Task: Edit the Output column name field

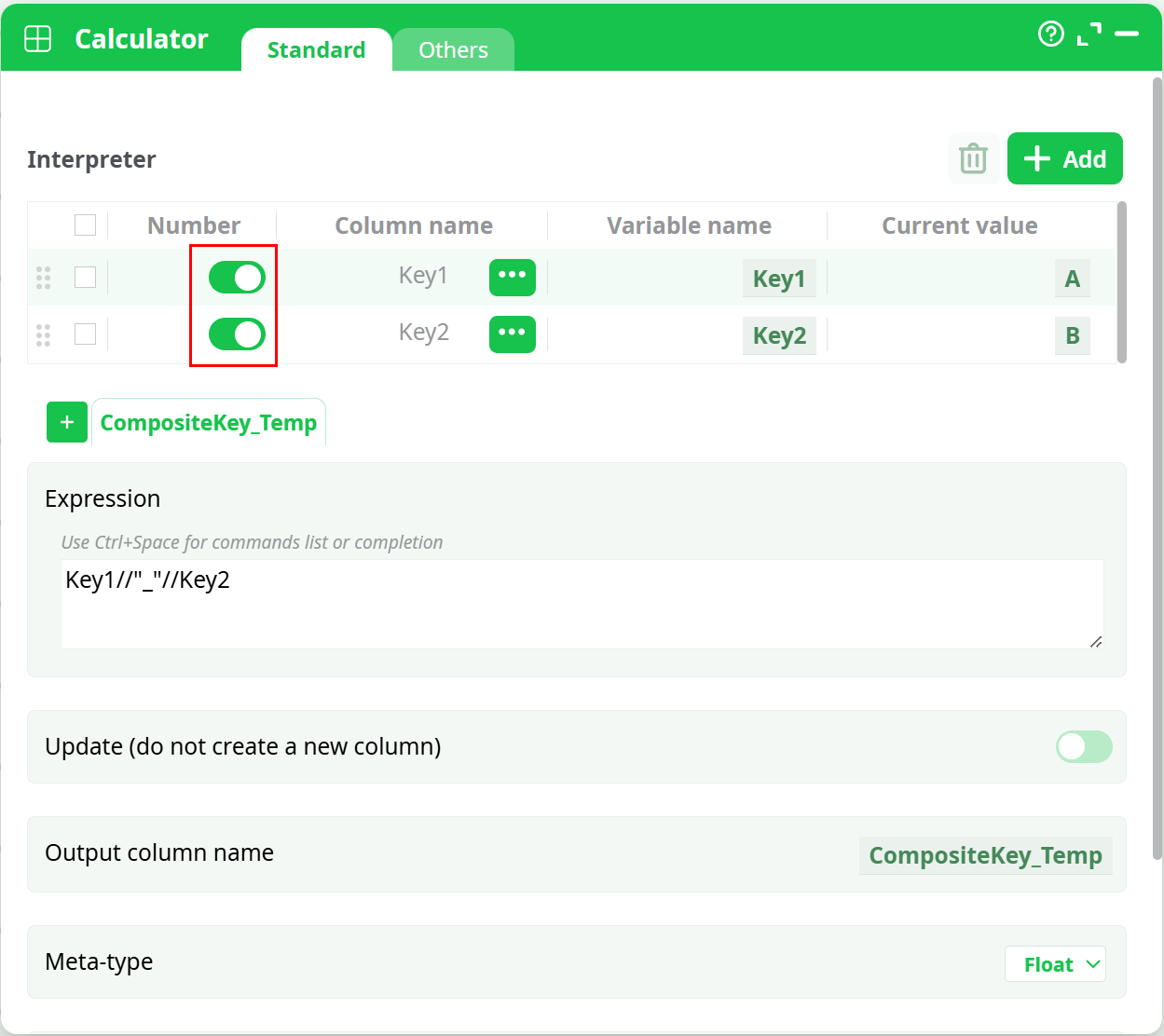Action: [985, 855]
